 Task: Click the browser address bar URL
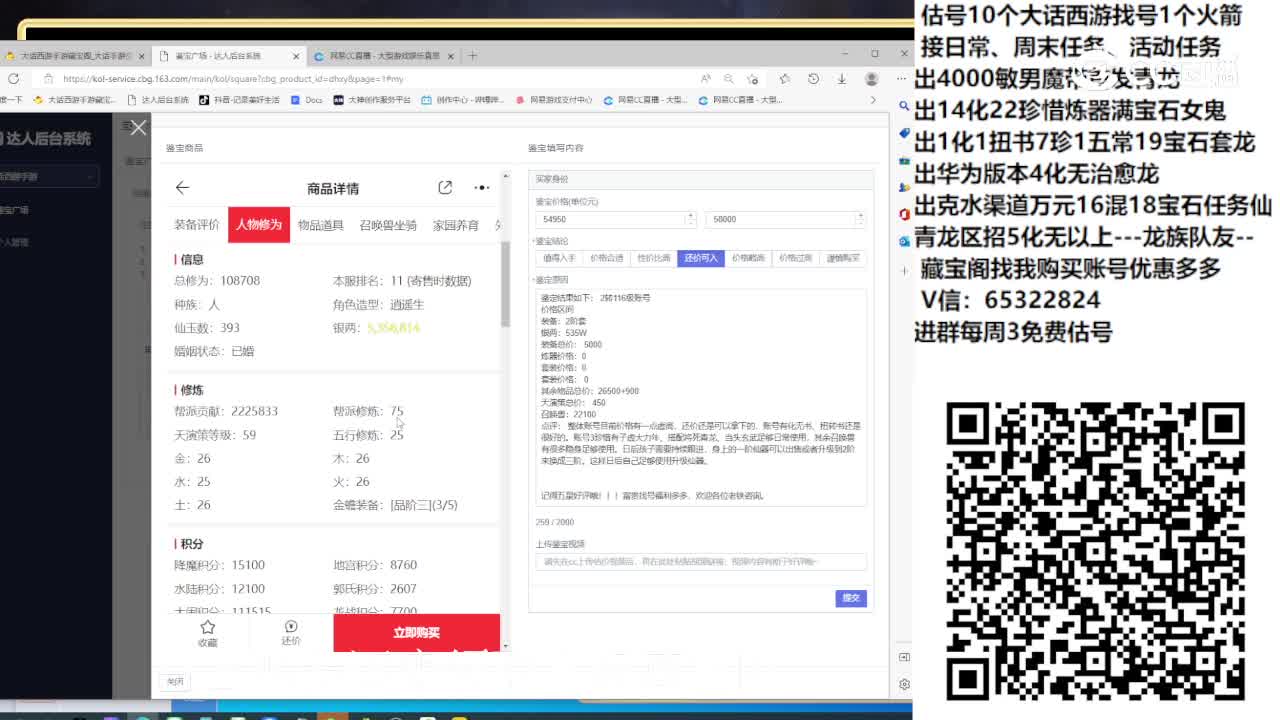click(233, 79)
